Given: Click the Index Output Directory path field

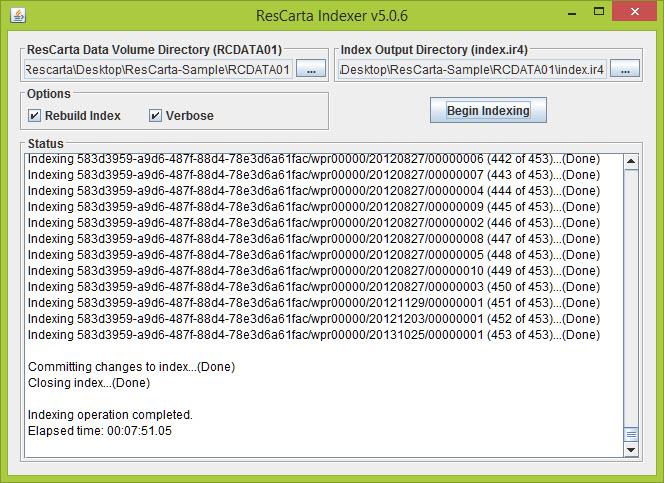Looking at the screenshot, I should point(472,69).
